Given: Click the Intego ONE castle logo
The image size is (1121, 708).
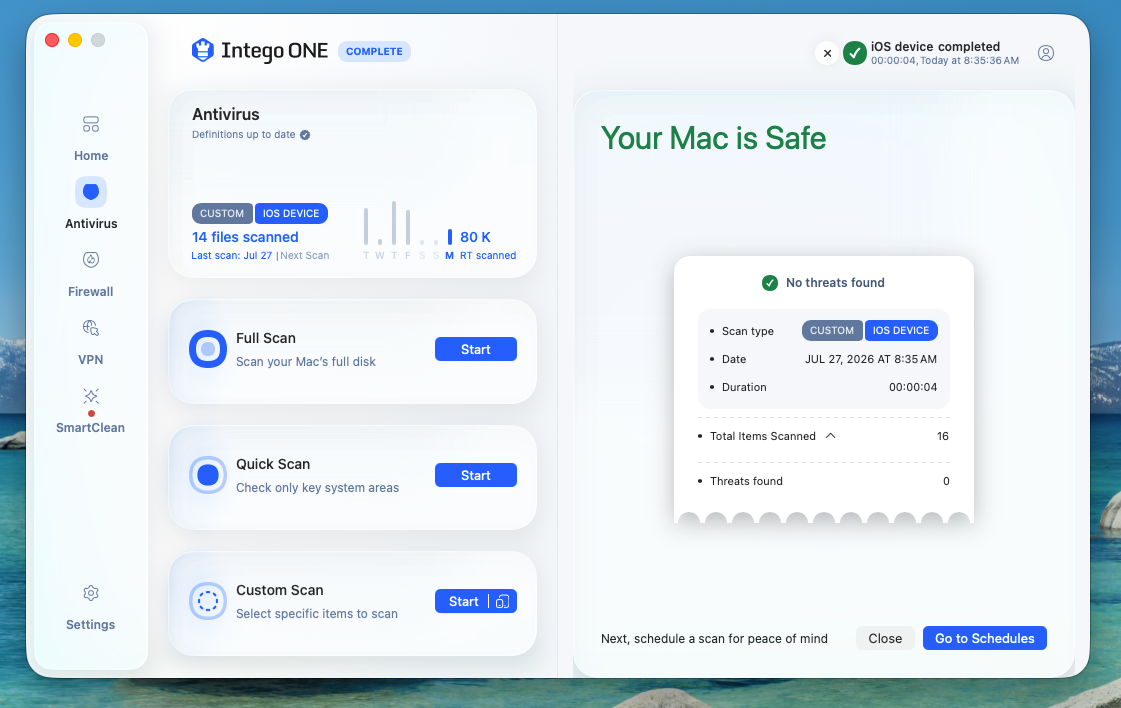Looking at the screenshot, I should point(203,50).
